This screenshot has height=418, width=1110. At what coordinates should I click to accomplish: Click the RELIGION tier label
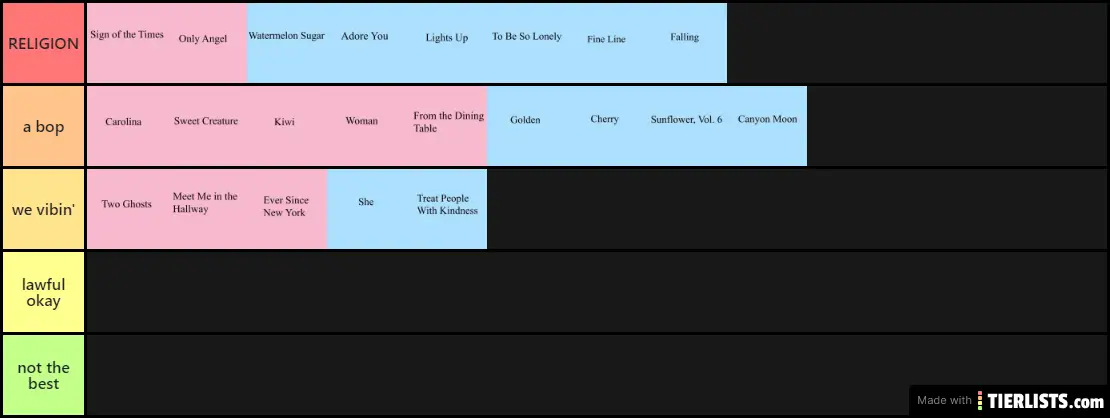[43, 43]
